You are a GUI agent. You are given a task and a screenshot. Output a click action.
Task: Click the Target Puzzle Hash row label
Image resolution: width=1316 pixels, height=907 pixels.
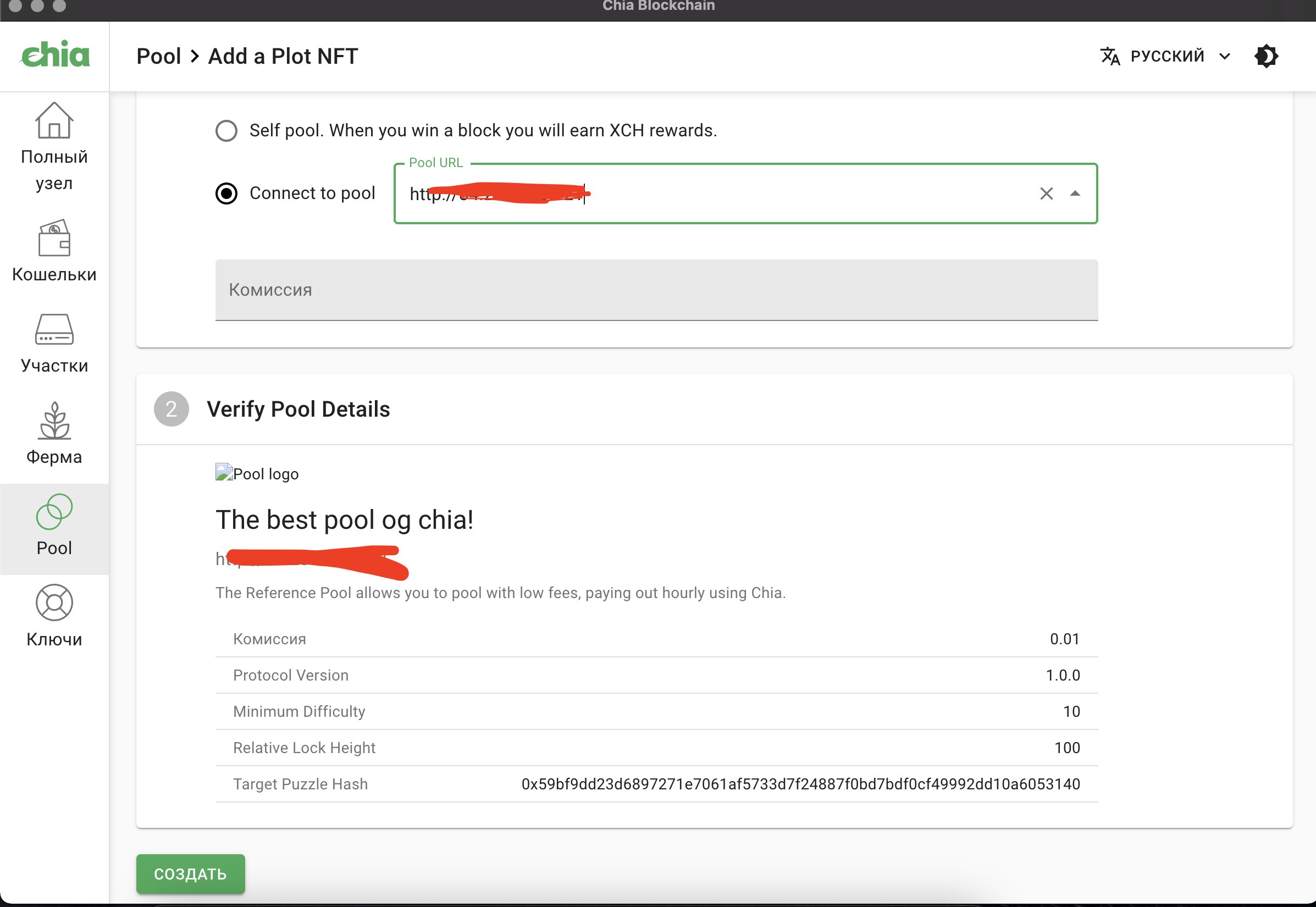(300, 784)
